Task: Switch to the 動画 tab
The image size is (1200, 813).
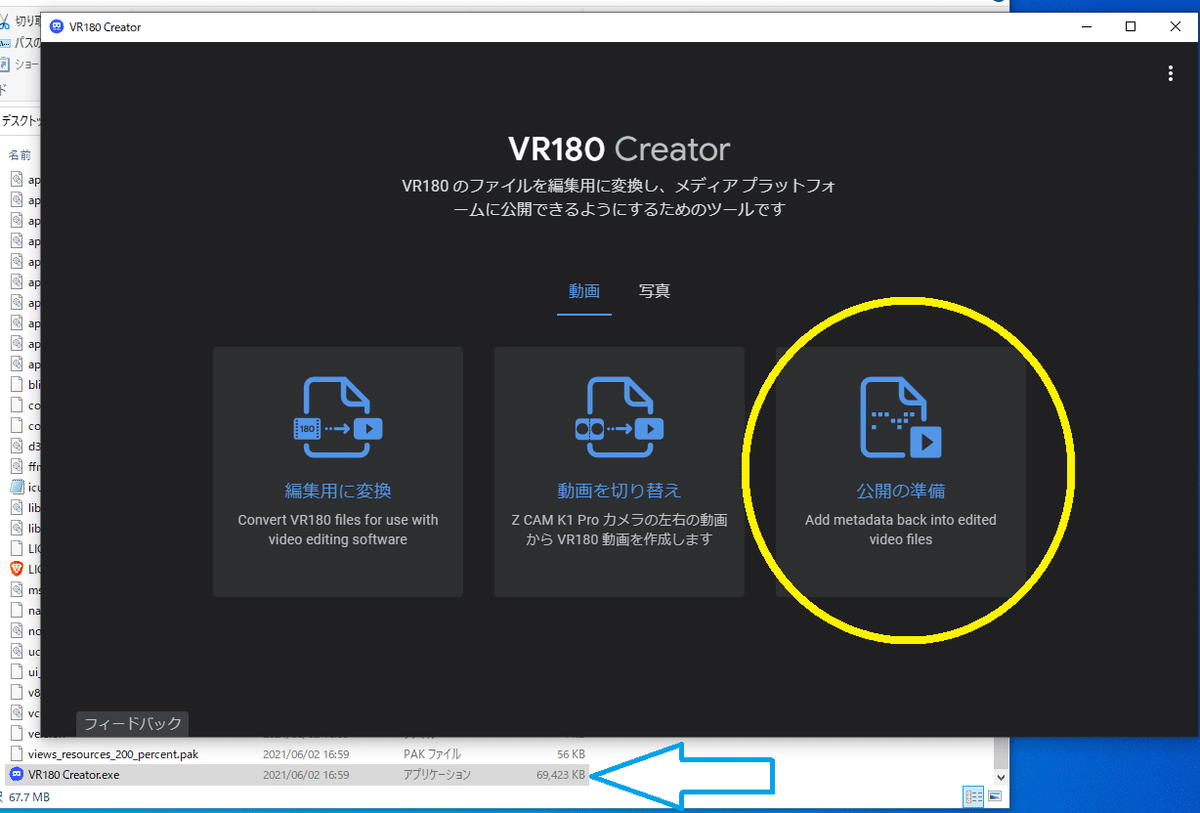Action: tap(584, 292)
